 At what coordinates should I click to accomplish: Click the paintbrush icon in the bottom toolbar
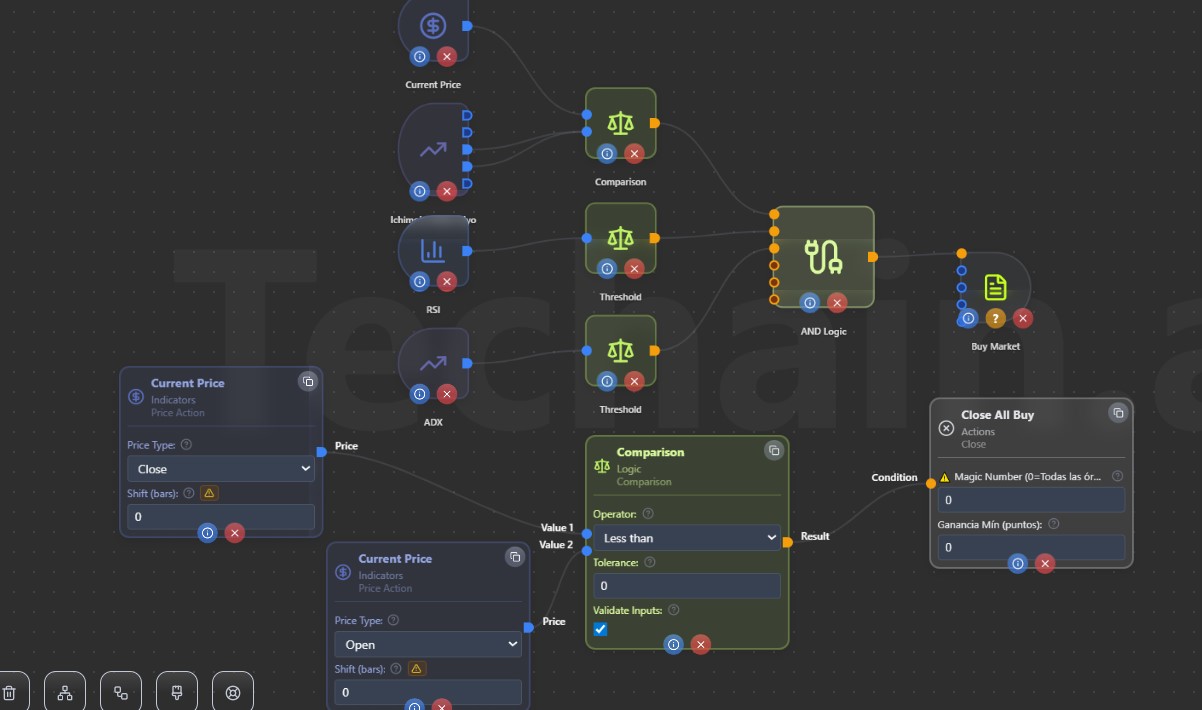pos(177,692)
